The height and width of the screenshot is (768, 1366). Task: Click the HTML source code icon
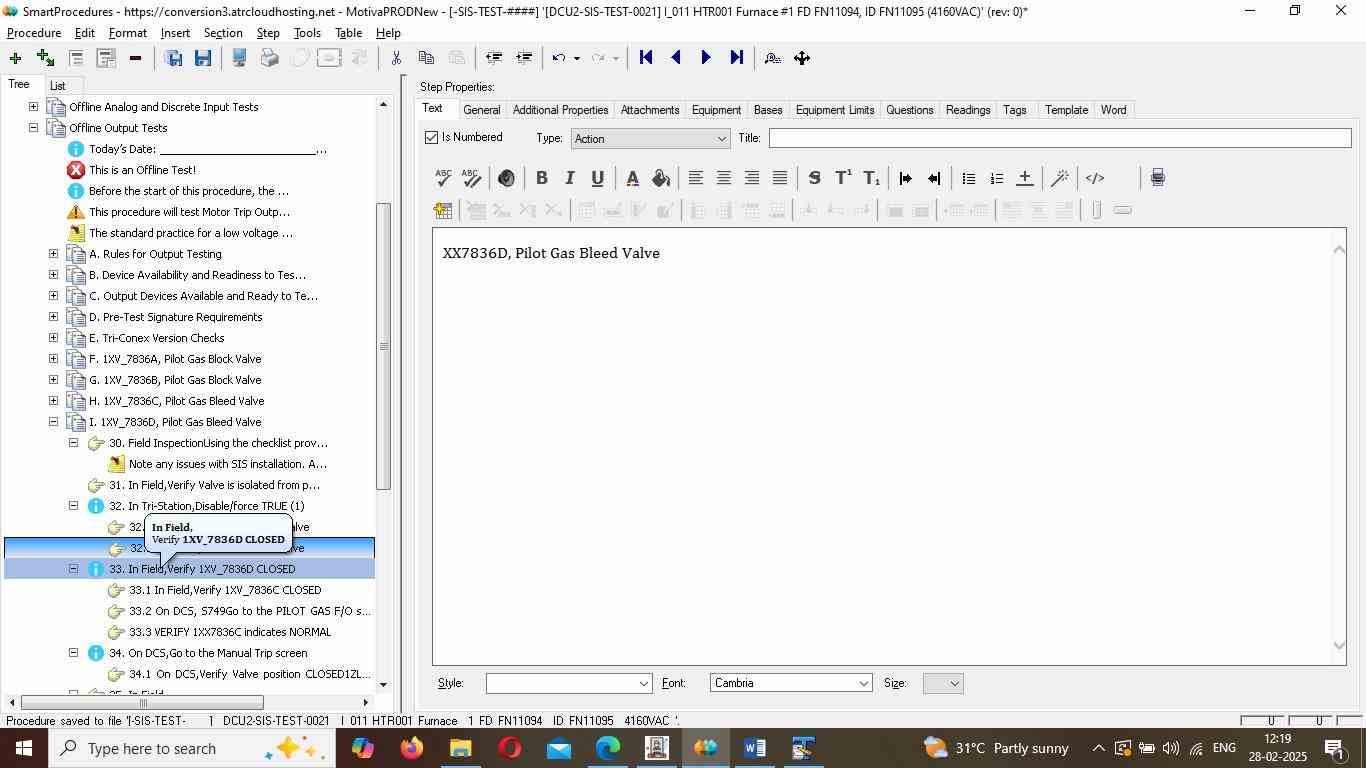point(1095,178)
